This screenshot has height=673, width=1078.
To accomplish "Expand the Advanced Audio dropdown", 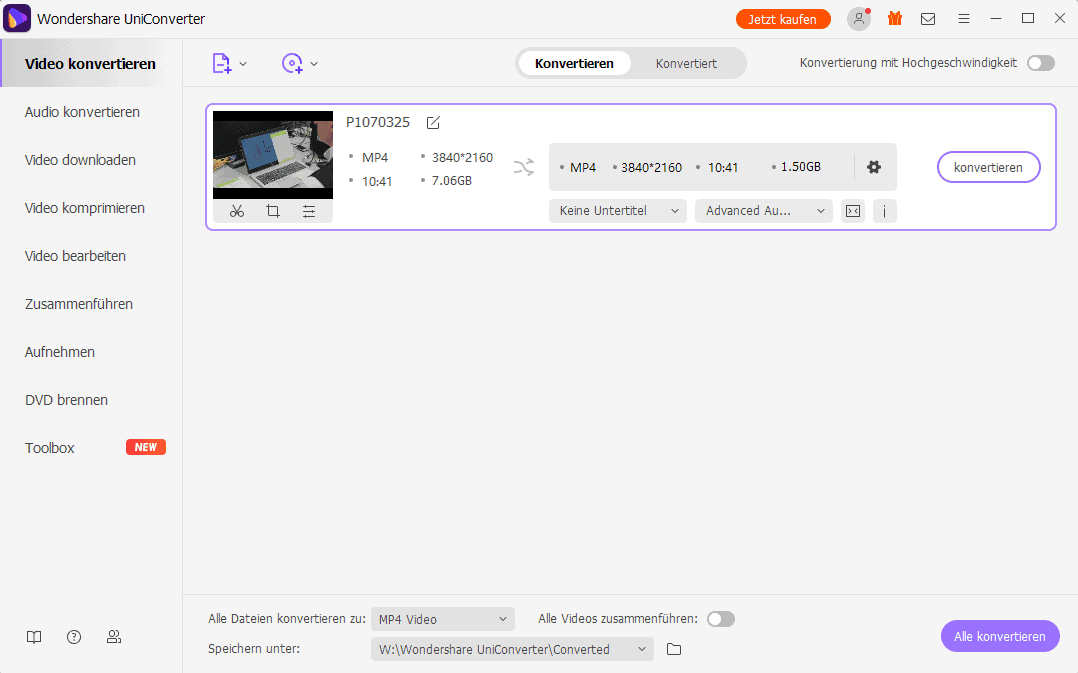I will (x=763, y=211).
